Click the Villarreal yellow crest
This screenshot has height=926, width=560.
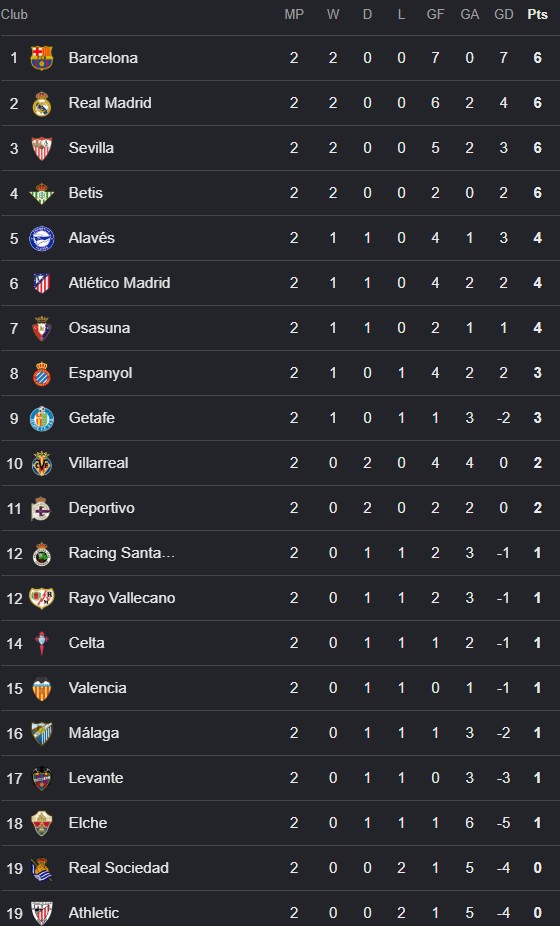[x=41, y=464]
